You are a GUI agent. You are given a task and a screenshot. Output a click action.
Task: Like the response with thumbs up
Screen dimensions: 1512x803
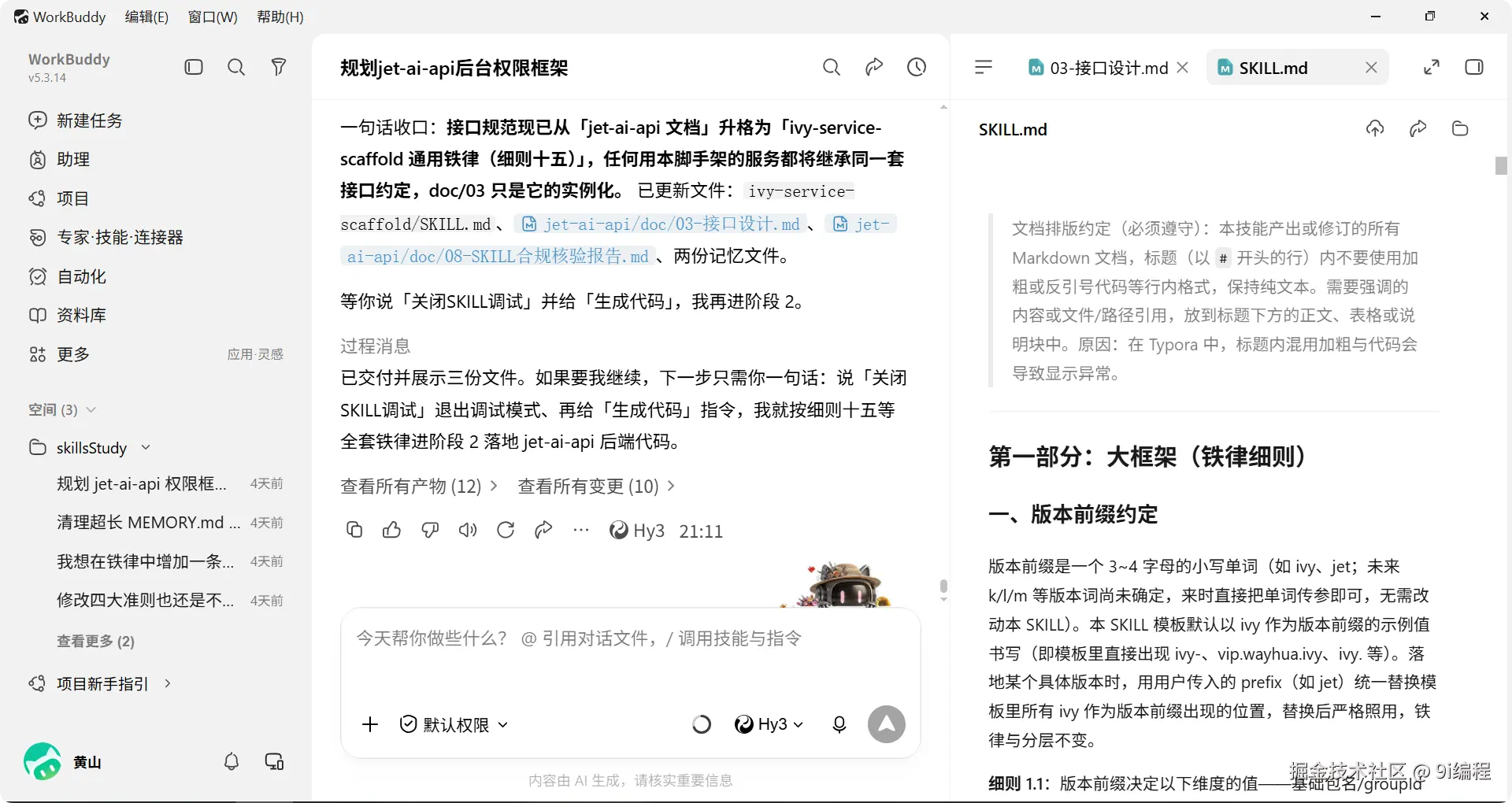coord(392,530)
